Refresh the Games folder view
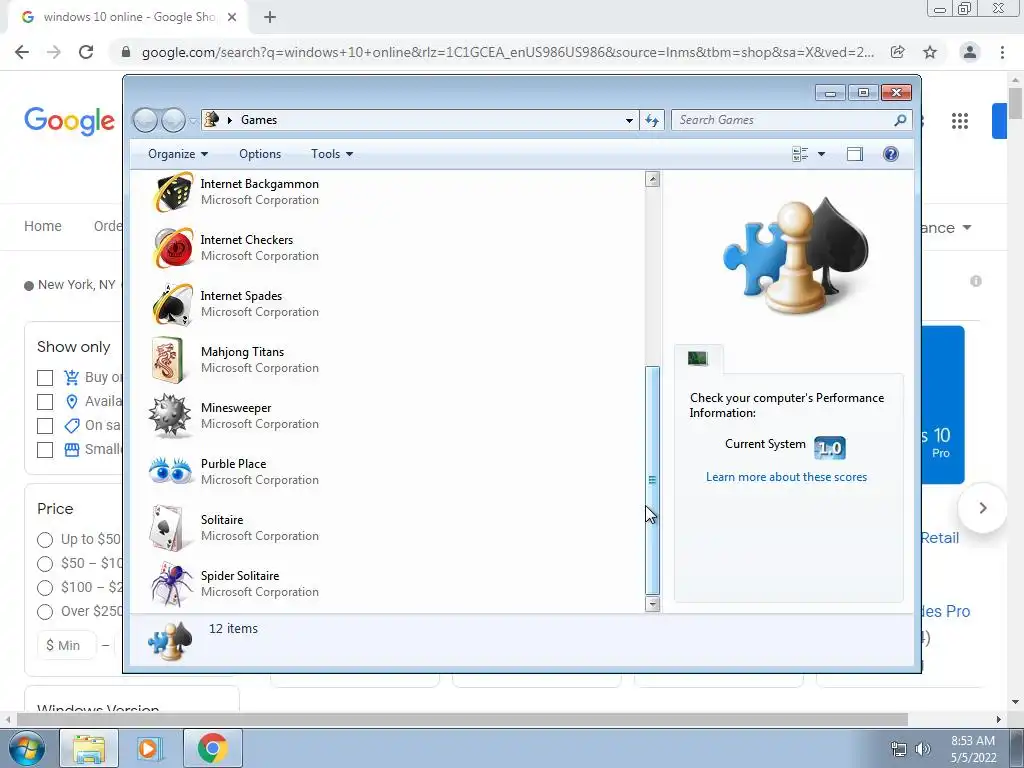The height and width of the screenshot is (768, 1024). point(652,120)
